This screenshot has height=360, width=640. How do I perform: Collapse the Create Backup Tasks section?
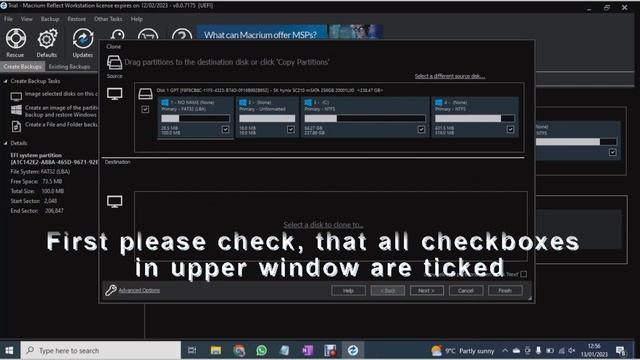[6, 81]
